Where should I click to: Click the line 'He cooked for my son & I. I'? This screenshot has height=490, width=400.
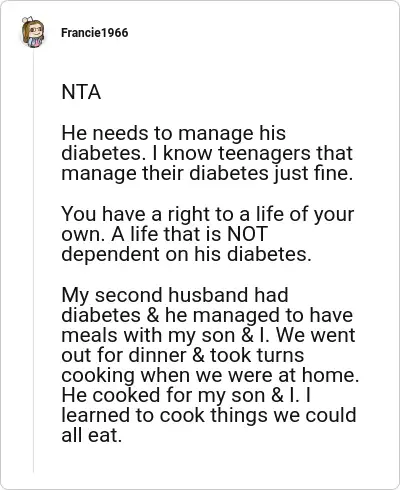[186, 396]
